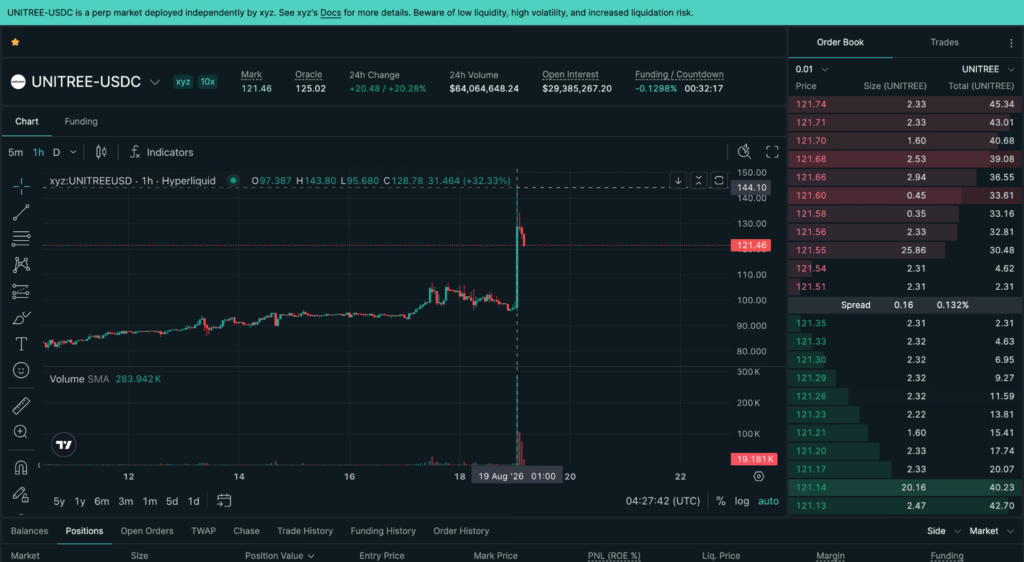Open the TWAP tab

click(x=203, y=531)
